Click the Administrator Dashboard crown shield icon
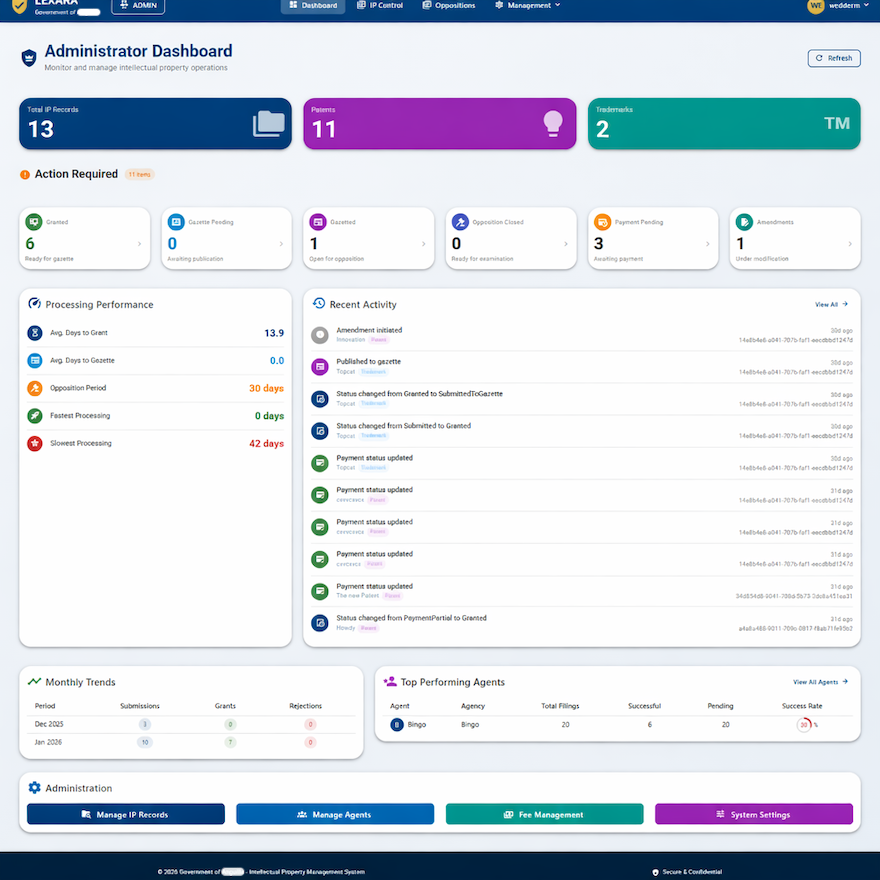The height and width of the screenshot is (880, 880). [29, 58]
